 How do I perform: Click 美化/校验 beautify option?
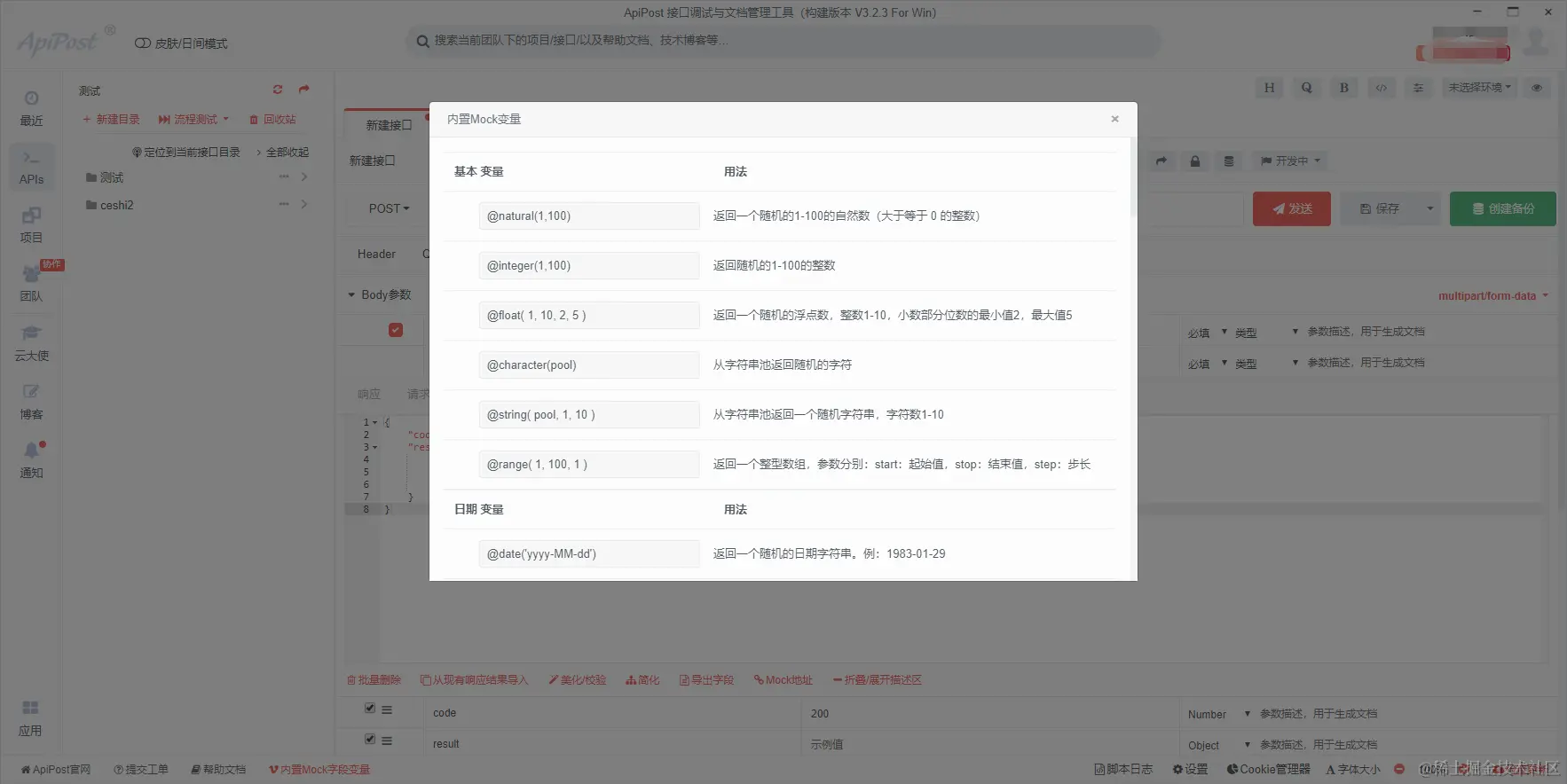point(577,680)
